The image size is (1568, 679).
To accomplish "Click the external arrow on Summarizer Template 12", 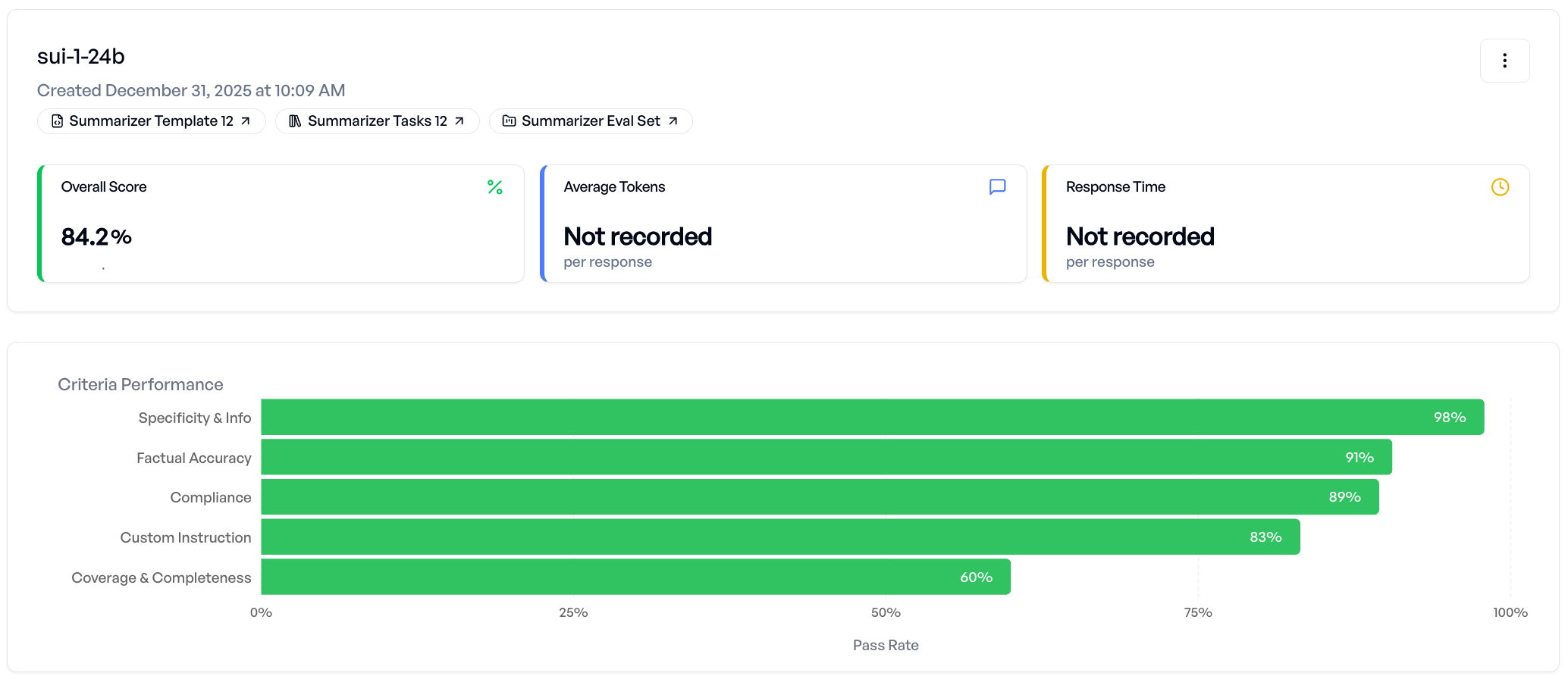I will (x=246, y=121).
